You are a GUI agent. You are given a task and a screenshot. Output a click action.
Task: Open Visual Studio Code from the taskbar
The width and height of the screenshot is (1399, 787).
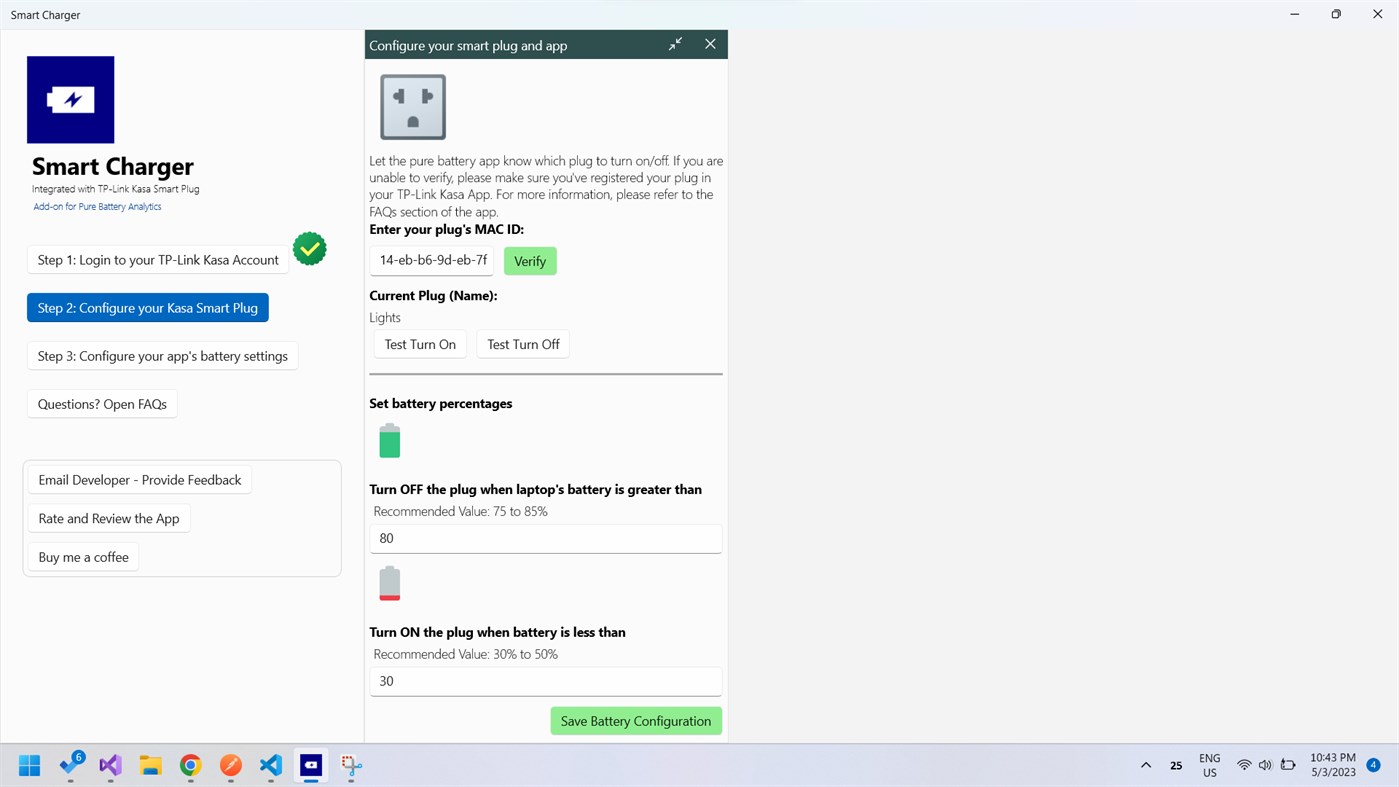point(270,766)
